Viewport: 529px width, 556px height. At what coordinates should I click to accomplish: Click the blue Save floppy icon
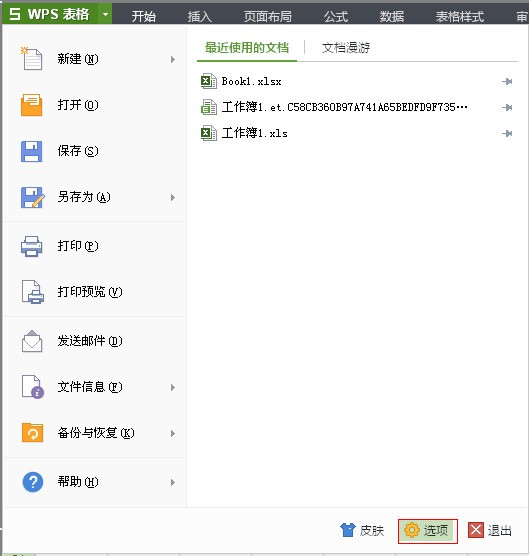pyautogui.click(x=32, y=151)
